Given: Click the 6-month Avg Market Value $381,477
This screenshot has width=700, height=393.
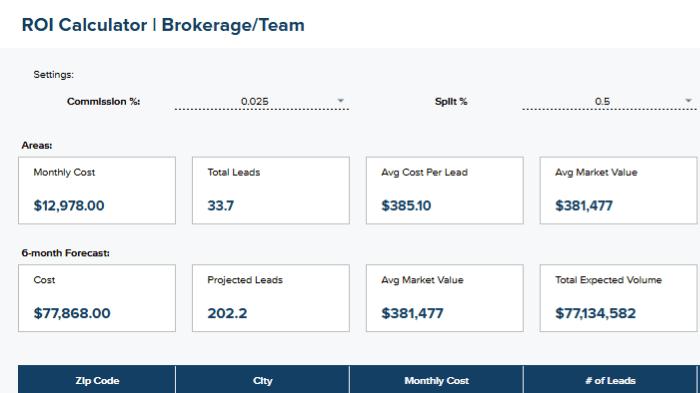Looking at the screenshot, I should pyautogui.click(x=412, y=313).
